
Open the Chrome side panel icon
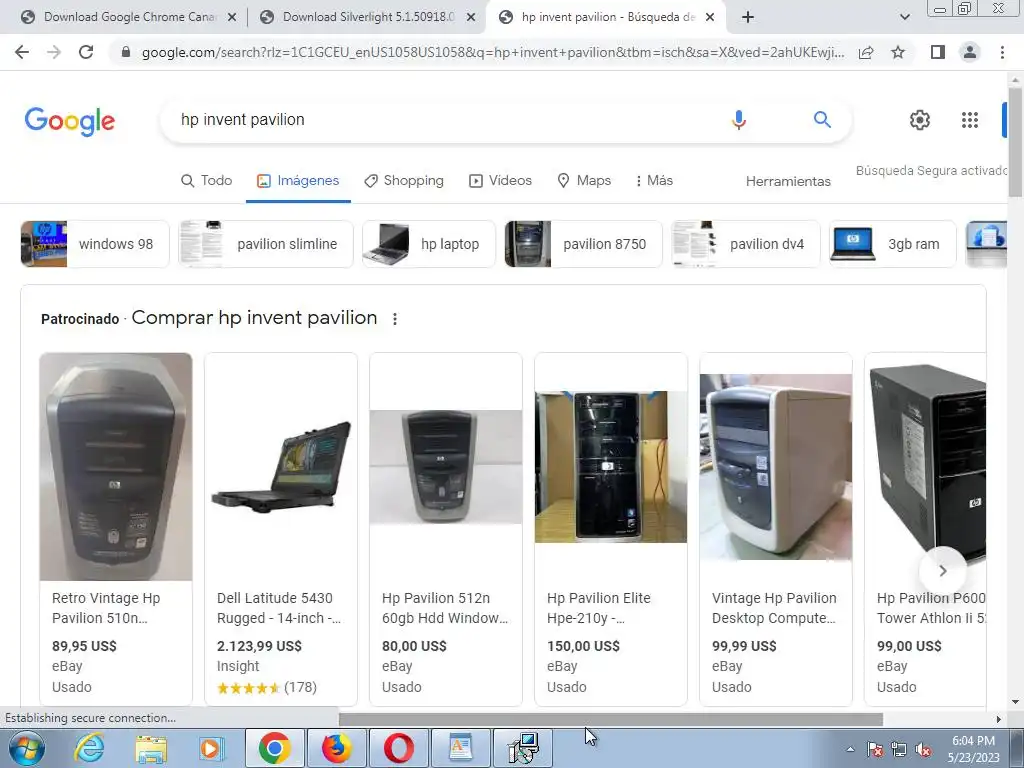pyautogui.click(x=938, y=52)
